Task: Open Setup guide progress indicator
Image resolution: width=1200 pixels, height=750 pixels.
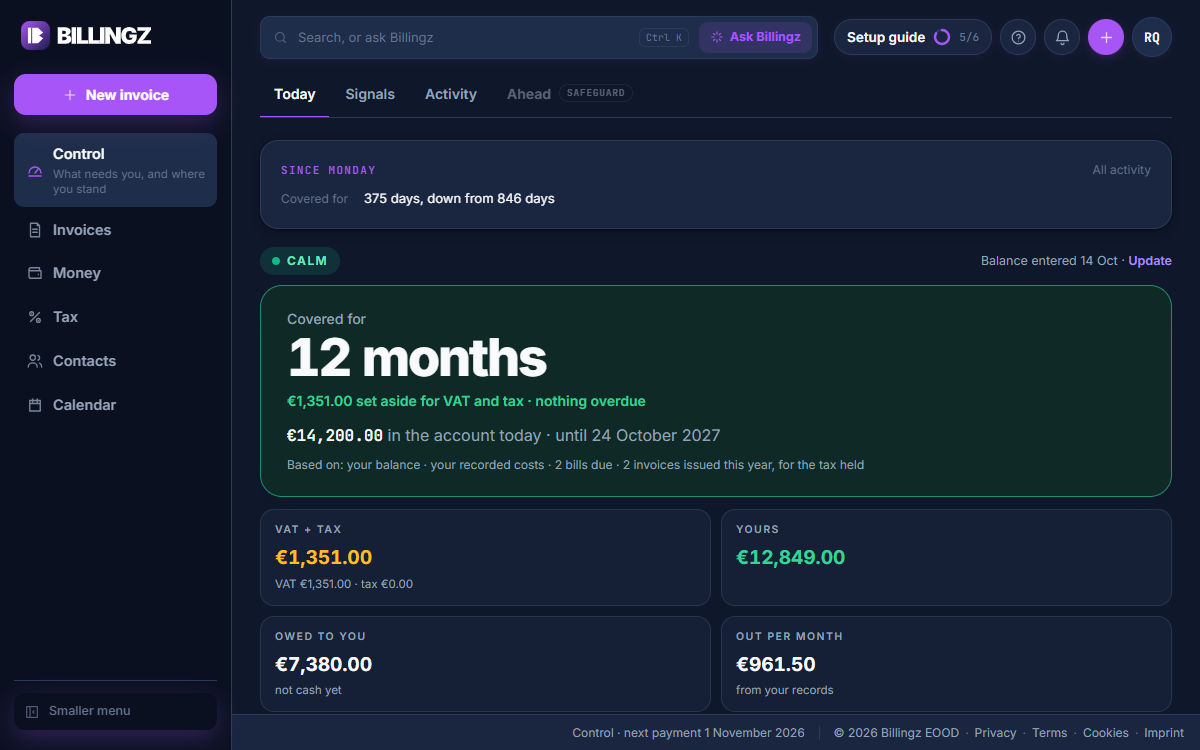Action: pos(913,37)
